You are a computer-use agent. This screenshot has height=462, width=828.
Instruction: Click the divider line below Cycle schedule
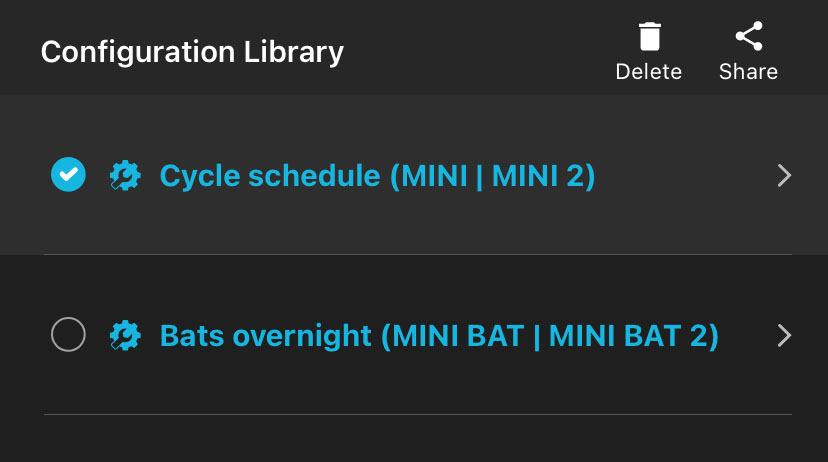coord(418,254)
